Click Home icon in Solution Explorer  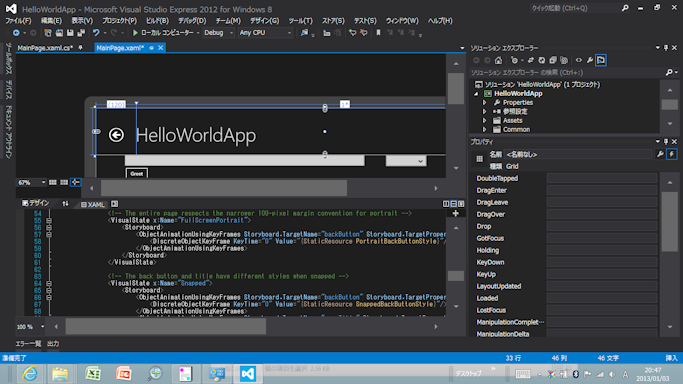point(498,60)
